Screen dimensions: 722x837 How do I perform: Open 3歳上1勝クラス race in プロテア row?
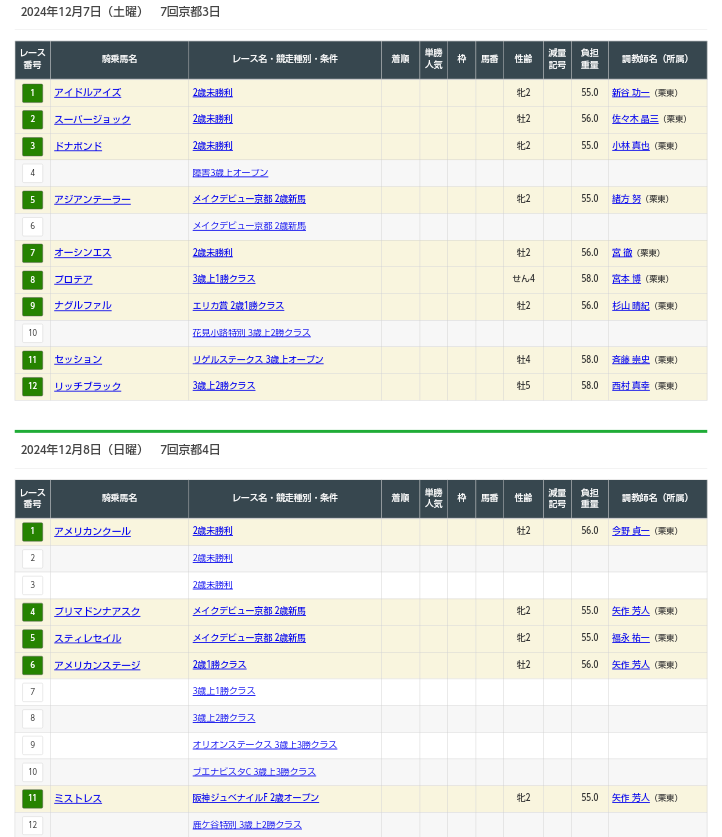224,279
